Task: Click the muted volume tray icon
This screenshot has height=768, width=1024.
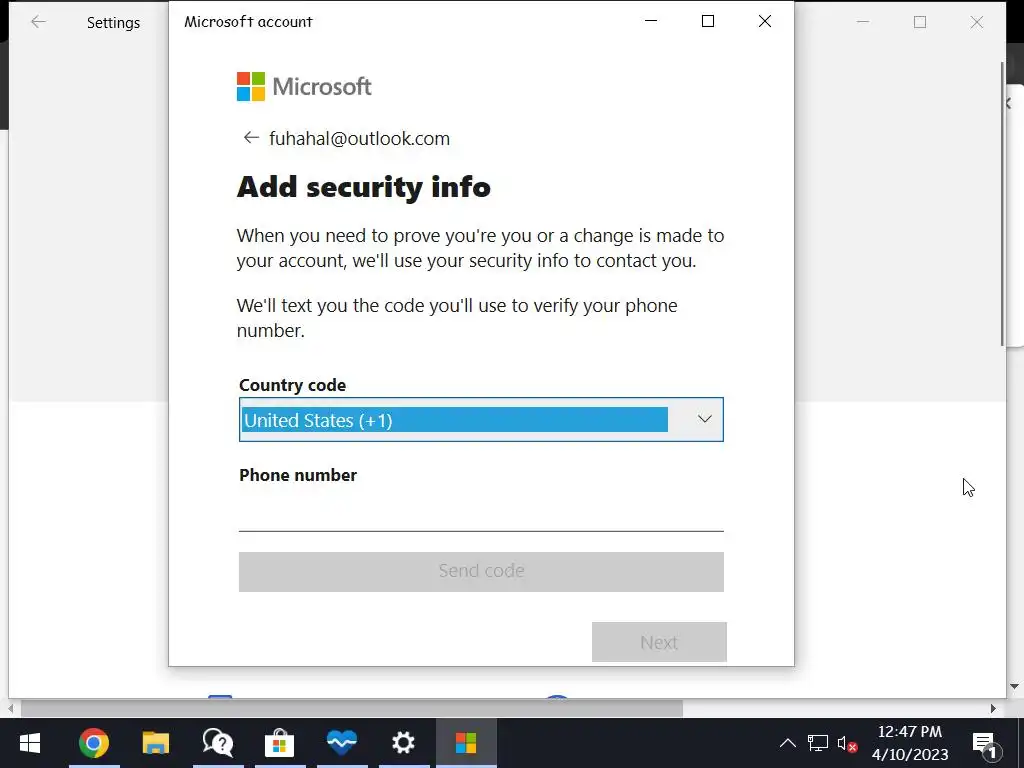Action: [847, 743]
